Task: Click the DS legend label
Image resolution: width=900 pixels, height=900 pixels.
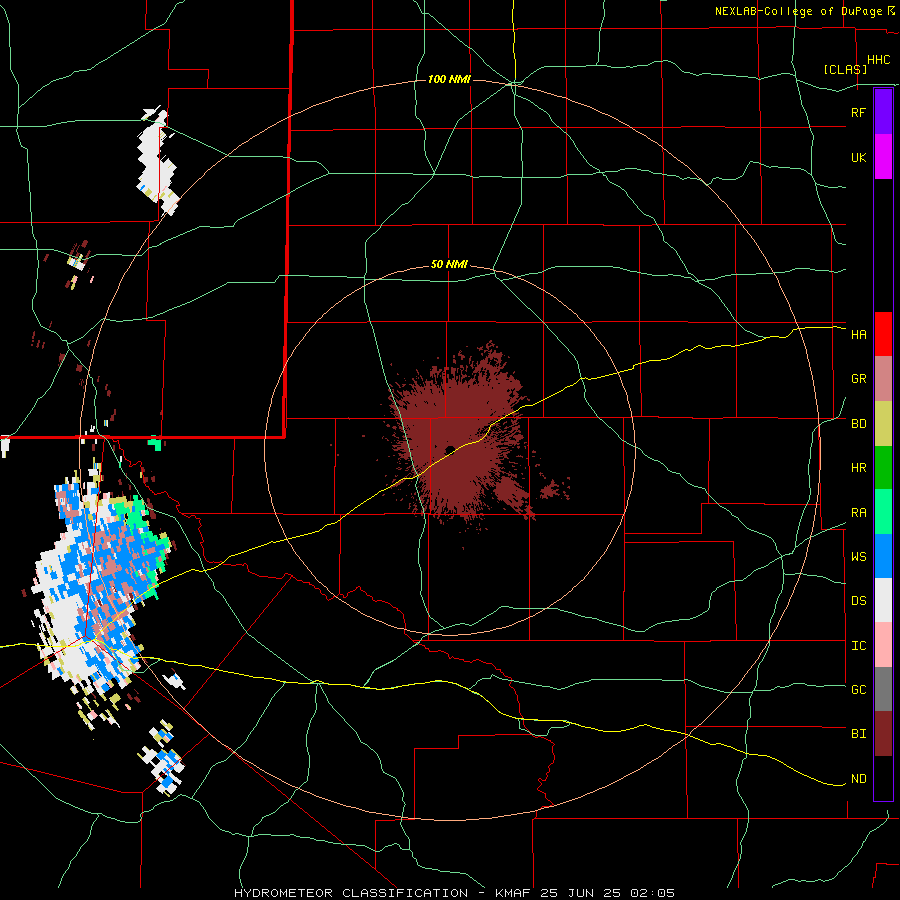Action: point(858,601)
